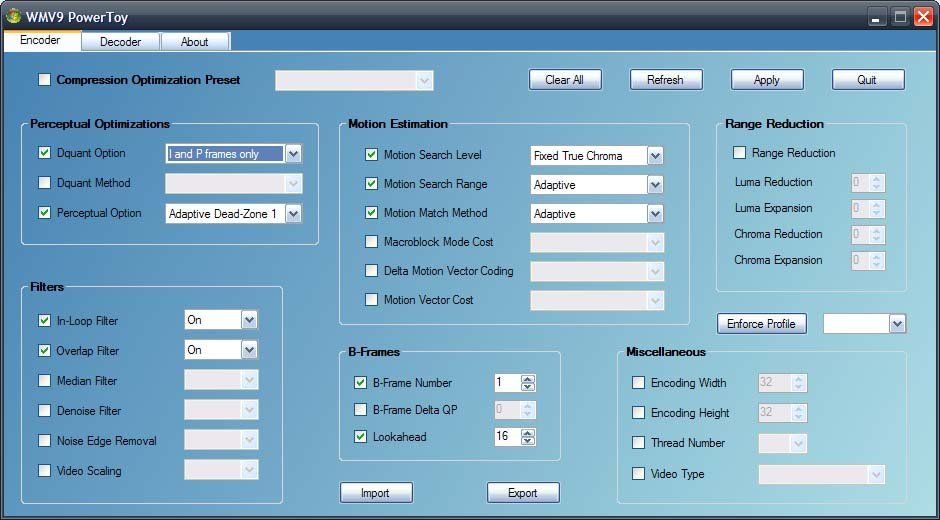
Task: Open the Compression Optimization Preset dropdown
Action: tap(354, 81)
